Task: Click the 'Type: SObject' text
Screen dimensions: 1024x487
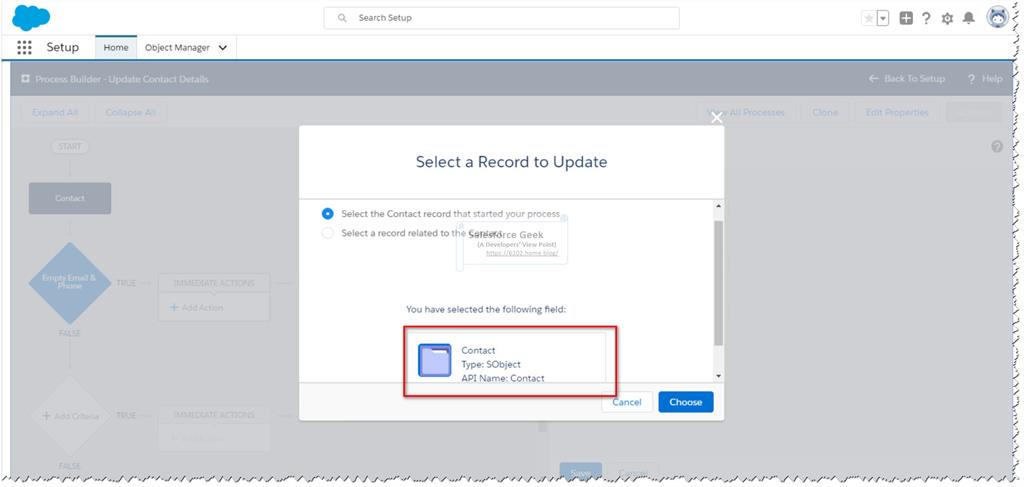Action: point(491,364)
